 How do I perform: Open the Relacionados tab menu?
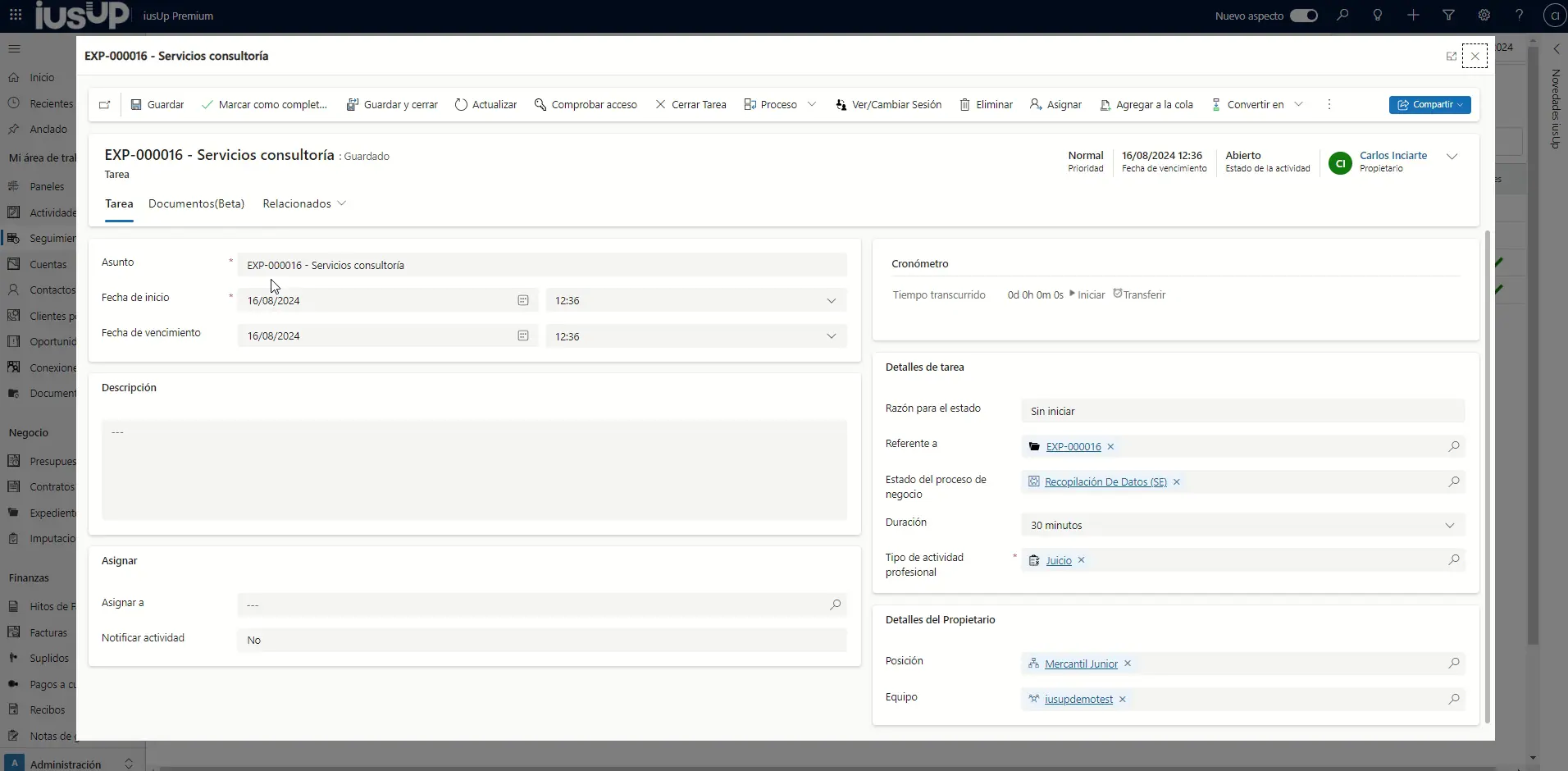(303, 204)
